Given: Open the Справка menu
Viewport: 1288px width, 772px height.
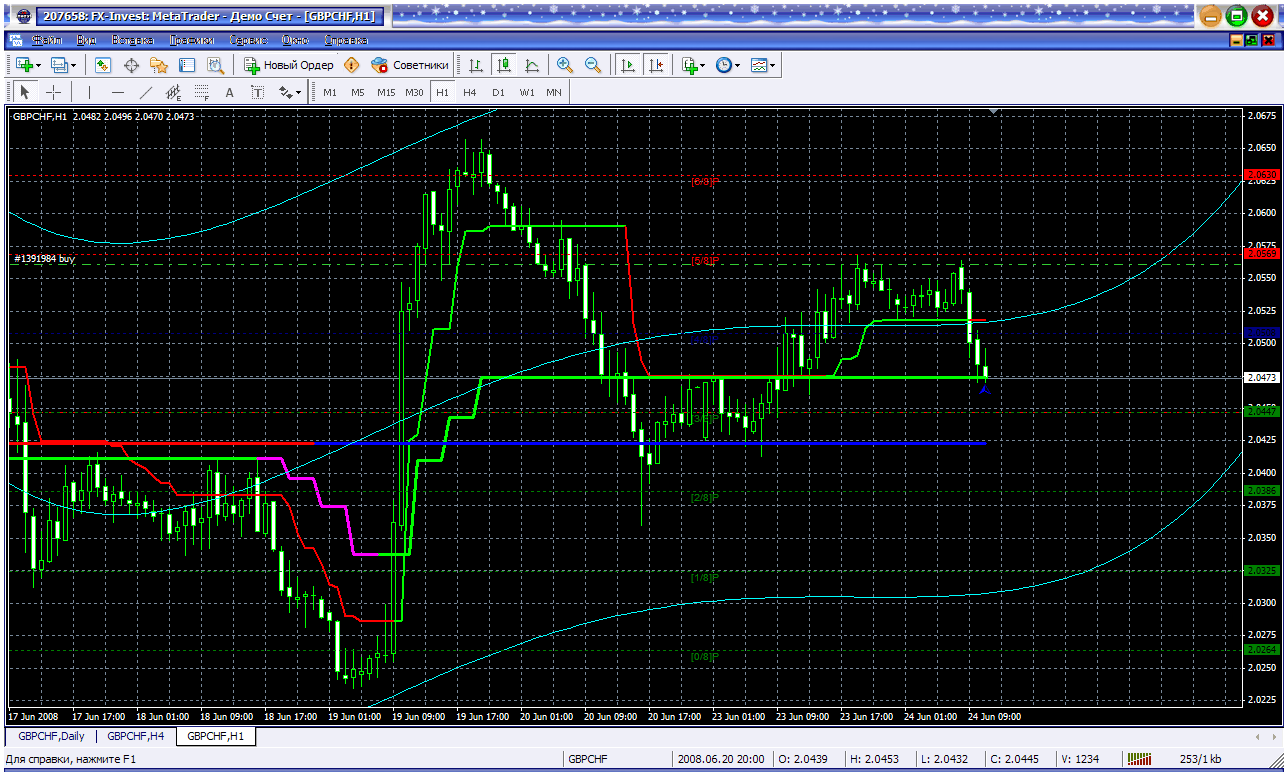Looking at the screenshot, I should pyautogui.click(x=345, y=40).
